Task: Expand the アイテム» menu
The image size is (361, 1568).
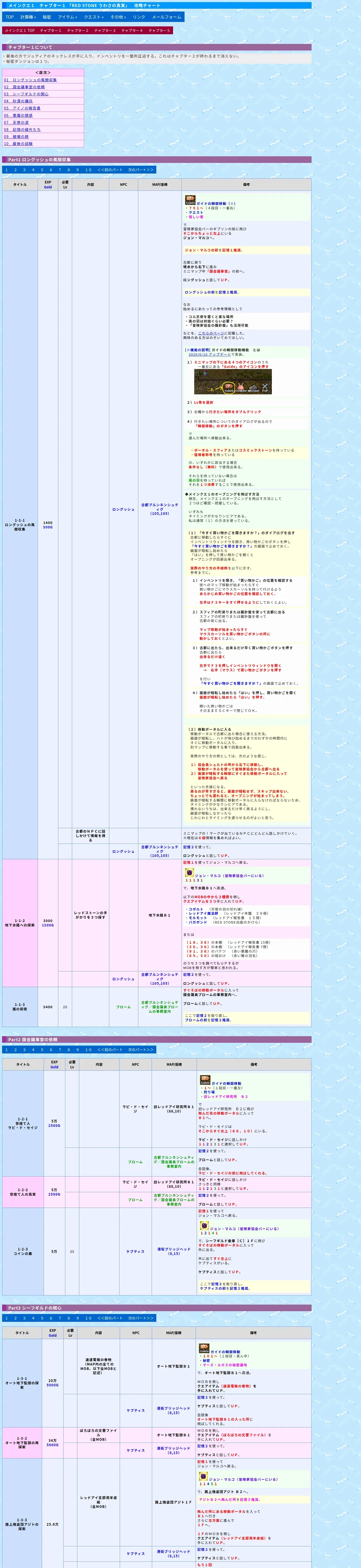Action: [68, 17]
